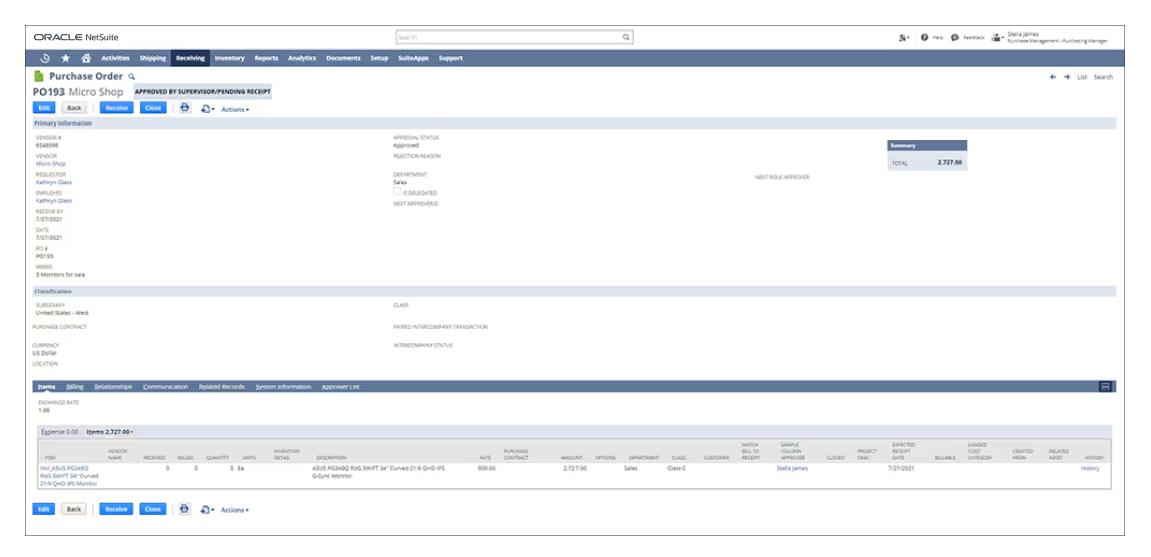Click the green Purchase Order document icon
Image resolution: width=1151 pixels, height=557 pixels.
click(x=39, y=76)
